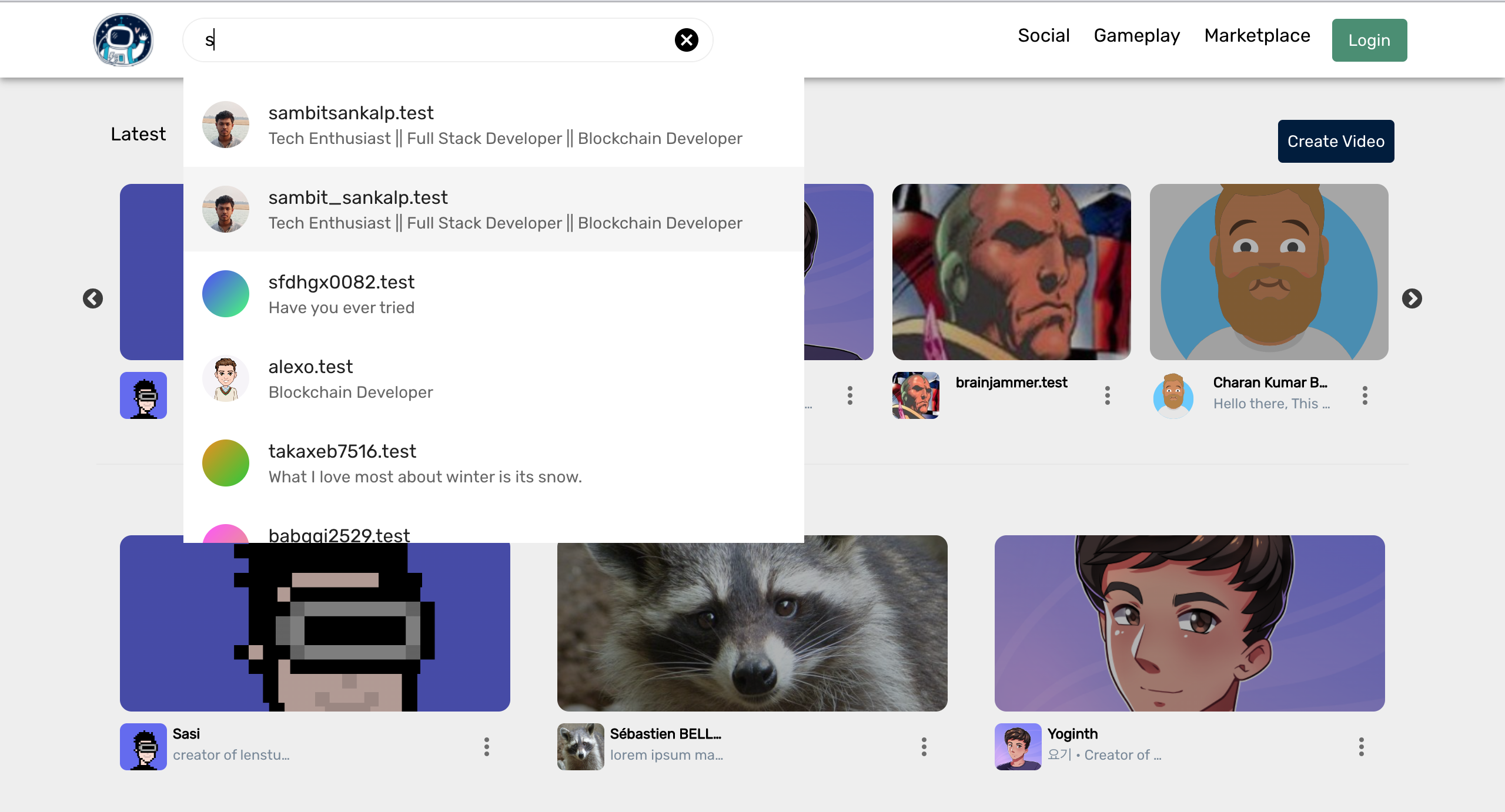Click alexo.test avatar in results

tap(226, 378)
